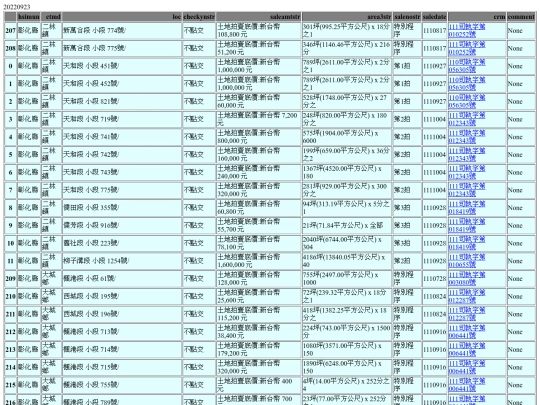Open the crm case link in row 7
This screenshot has height=405, width=540.
tap(467, 190)
